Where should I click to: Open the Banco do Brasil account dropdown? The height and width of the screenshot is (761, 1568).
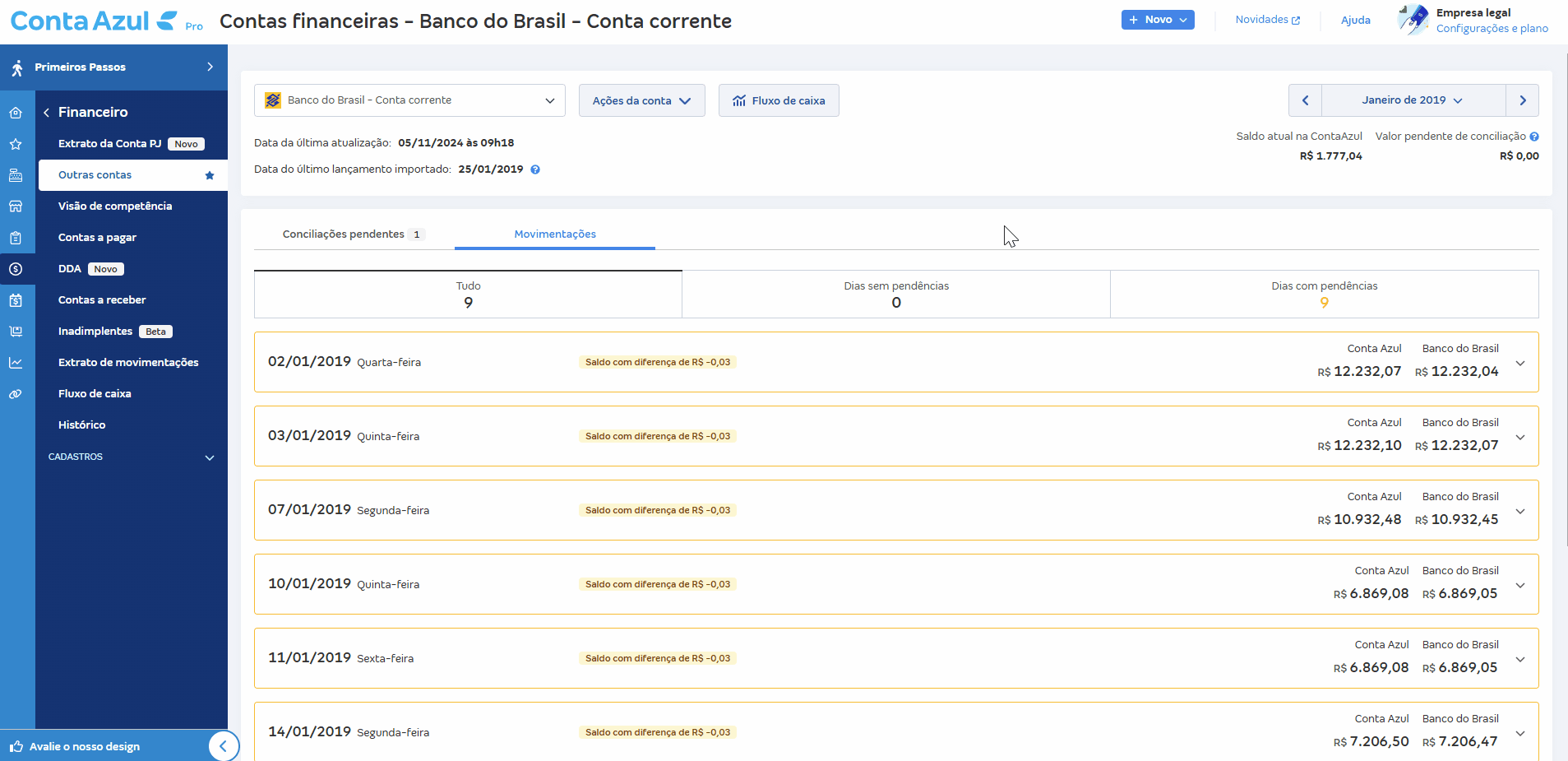click(x=409, y=100)
